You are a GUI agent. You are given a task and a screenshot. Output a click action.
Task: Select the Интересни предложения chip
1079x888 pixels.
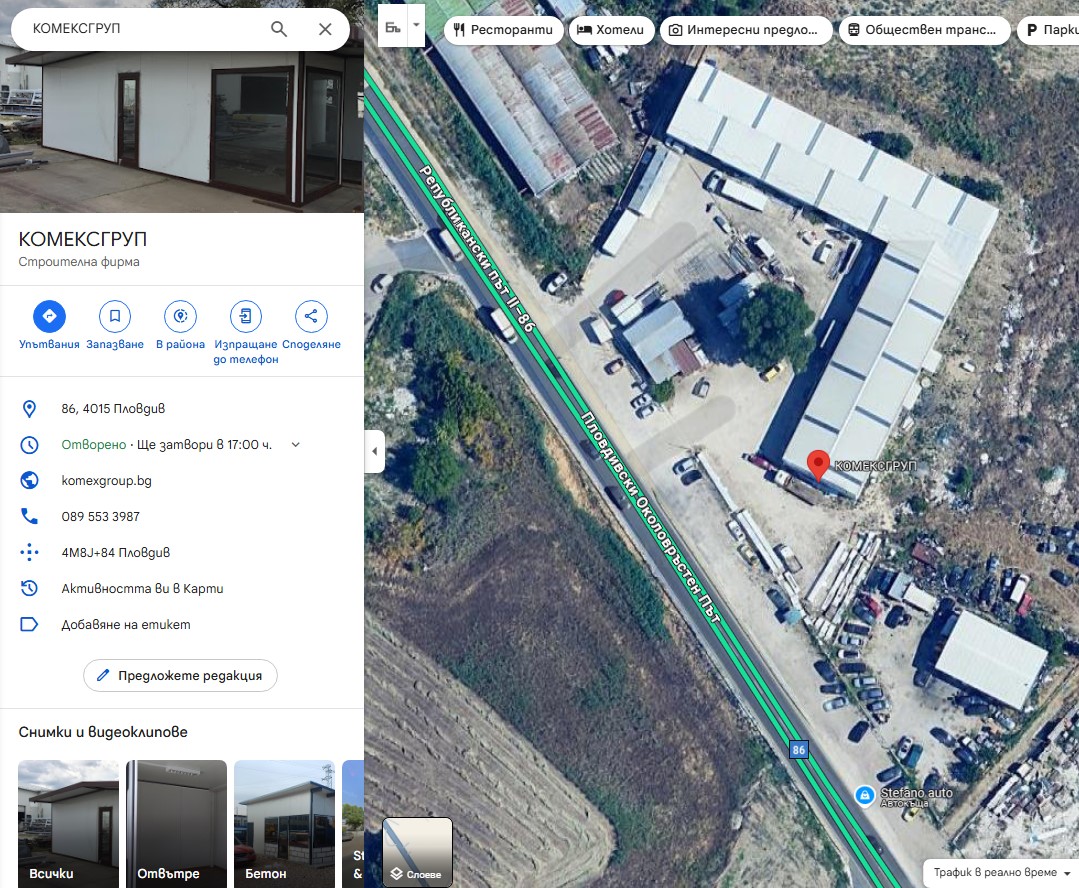coord(746,30)
